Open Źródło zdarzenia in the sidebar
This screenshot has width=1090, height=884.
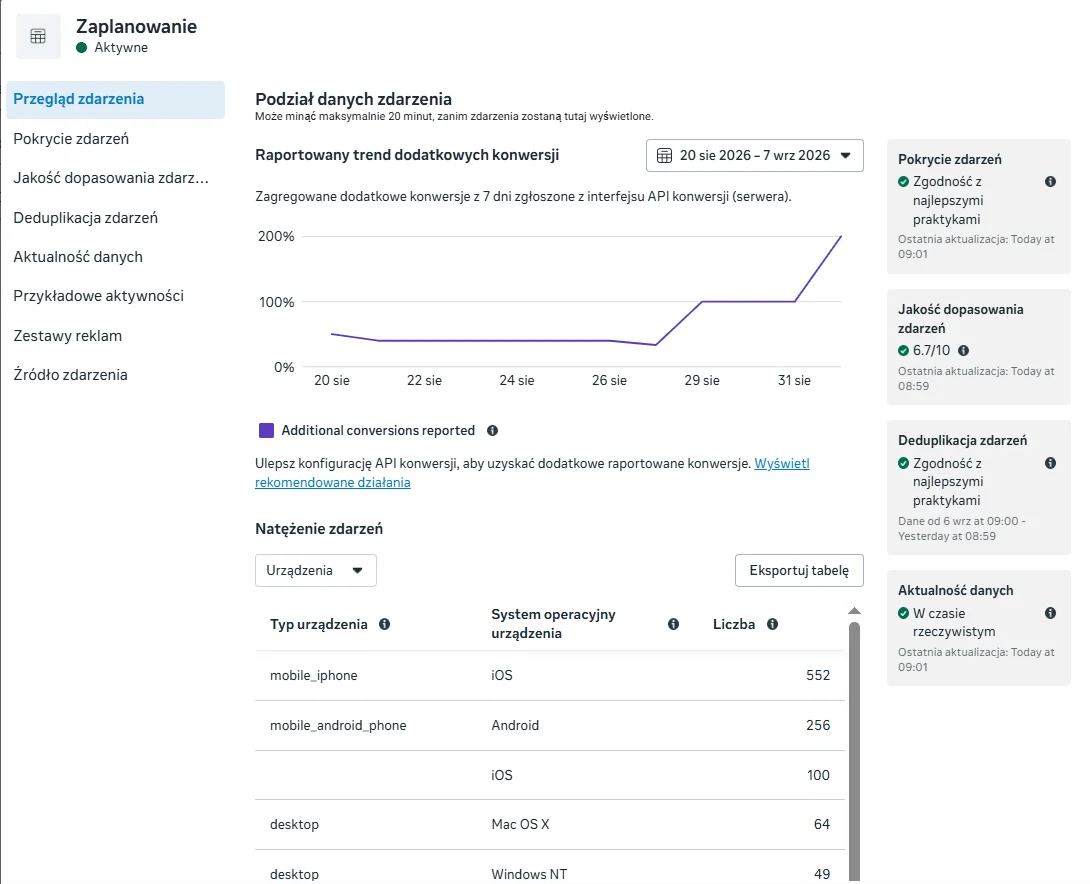point(70,375)
